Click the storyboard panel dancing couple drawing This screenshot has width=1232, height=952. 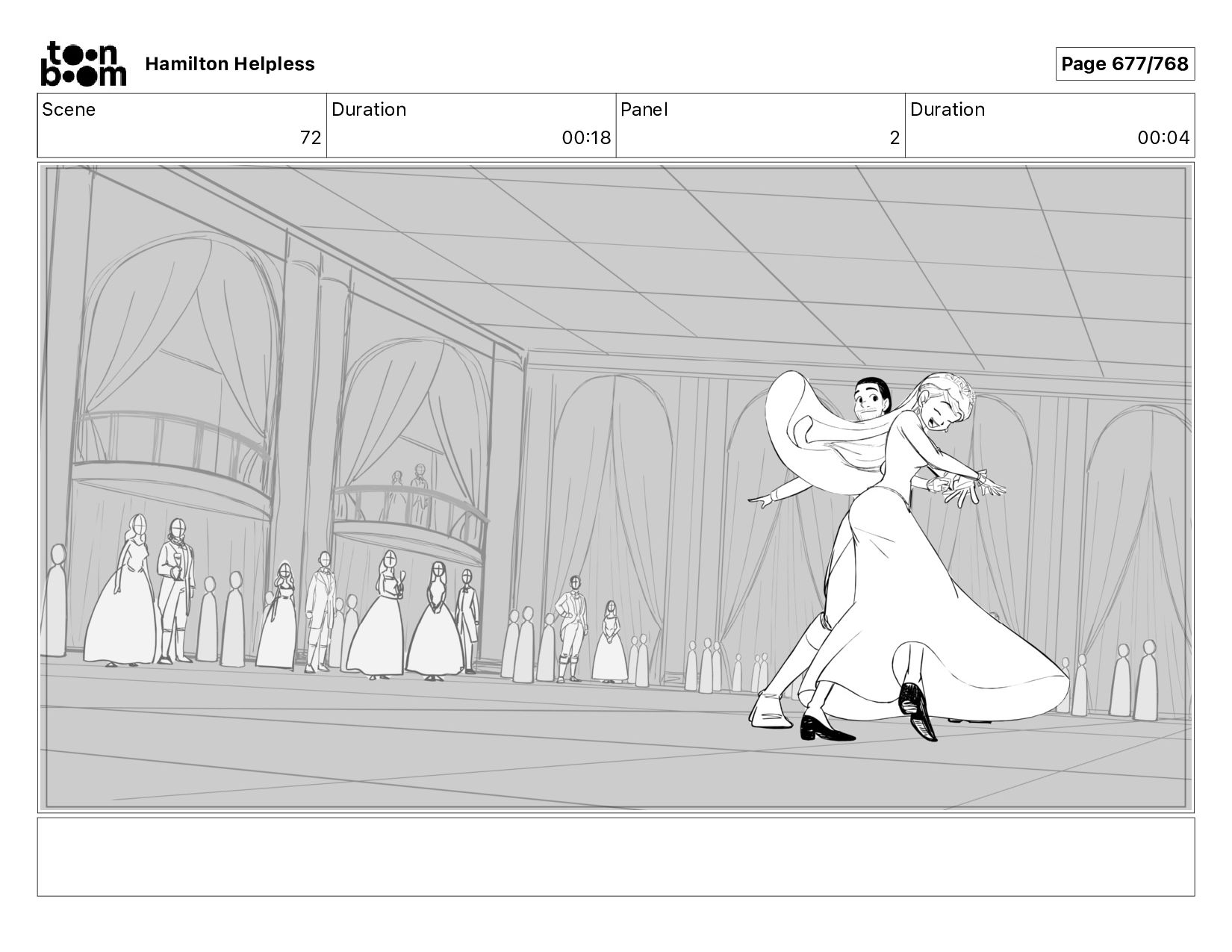click(907, 556)
